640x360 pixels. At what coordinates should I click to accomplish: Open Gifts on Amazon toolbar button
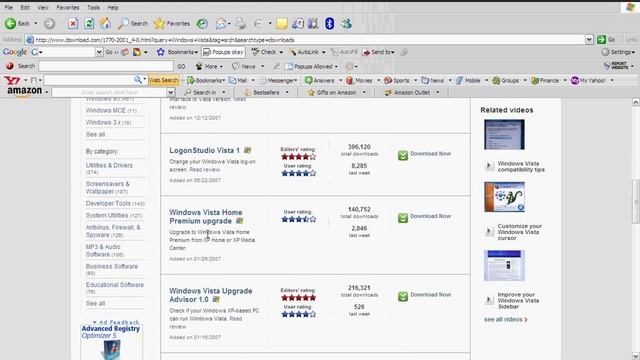click(332, 93)
